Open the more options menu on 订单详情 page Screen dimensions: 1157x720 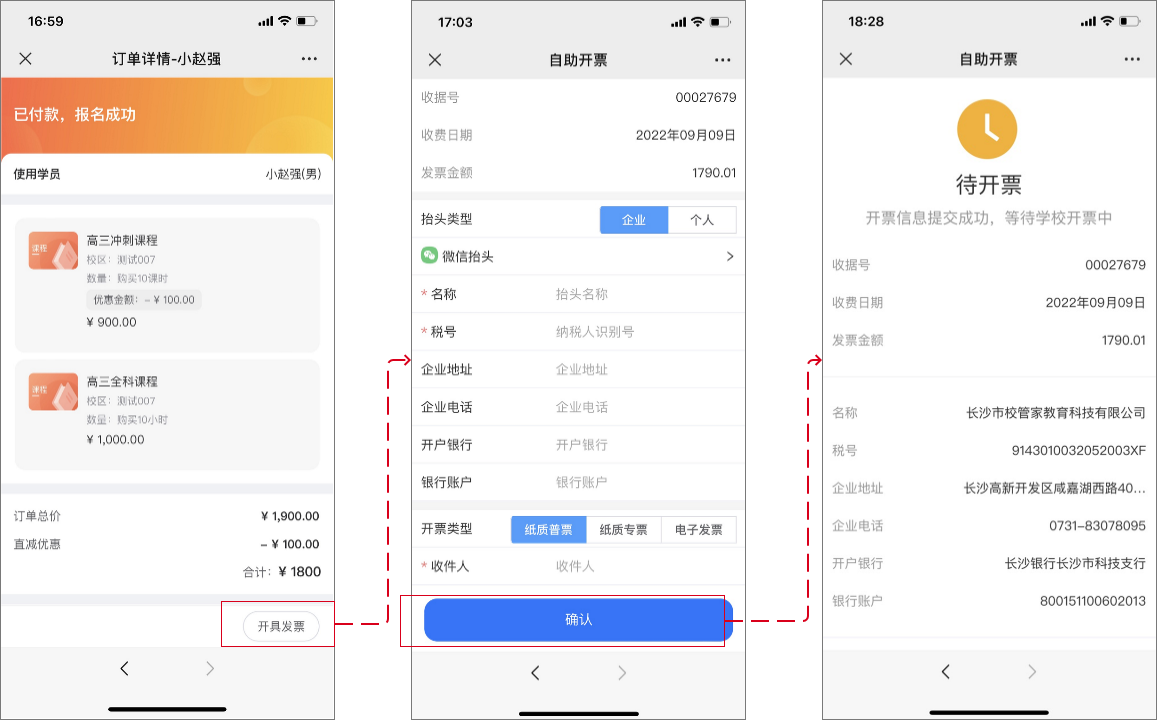click(x=309, y=59)
